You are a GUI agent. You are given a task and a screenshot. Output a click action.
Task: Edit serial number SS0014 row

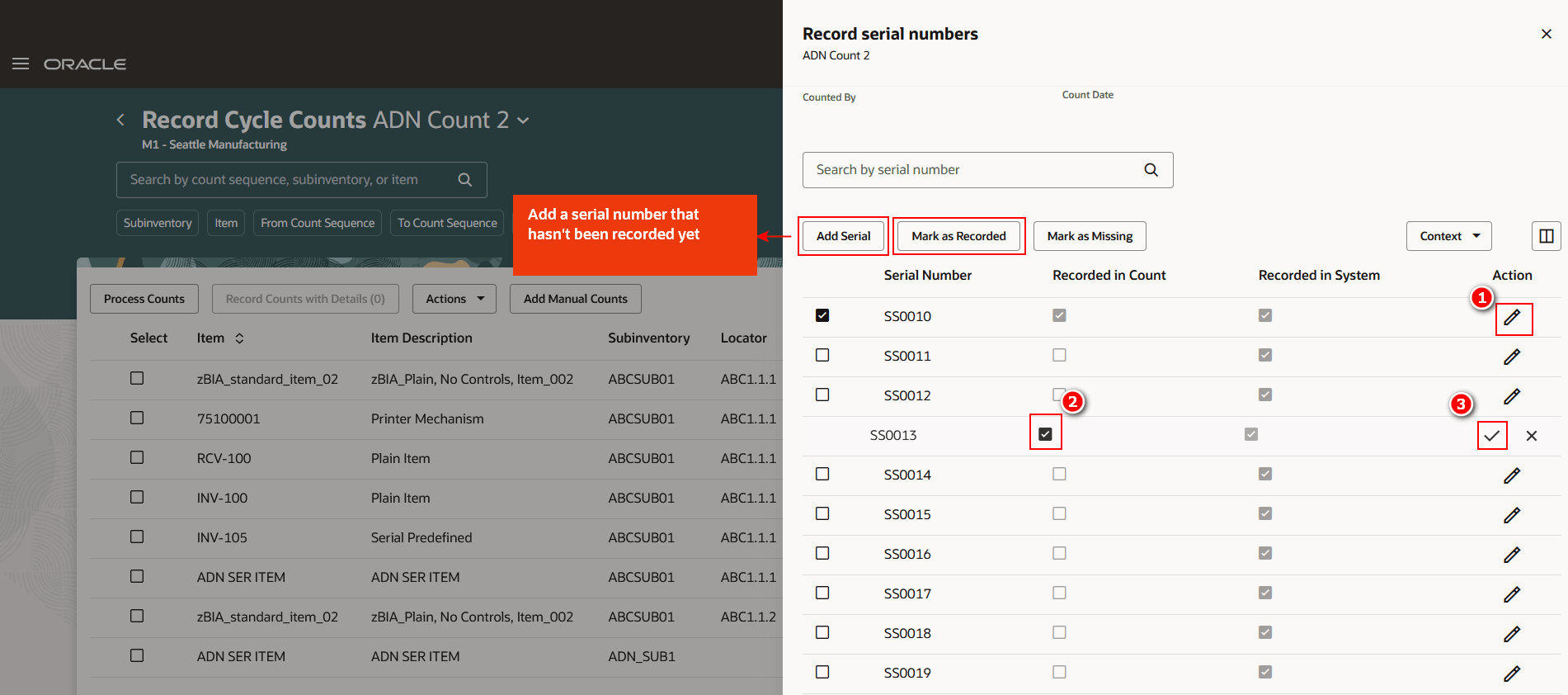1512,475
